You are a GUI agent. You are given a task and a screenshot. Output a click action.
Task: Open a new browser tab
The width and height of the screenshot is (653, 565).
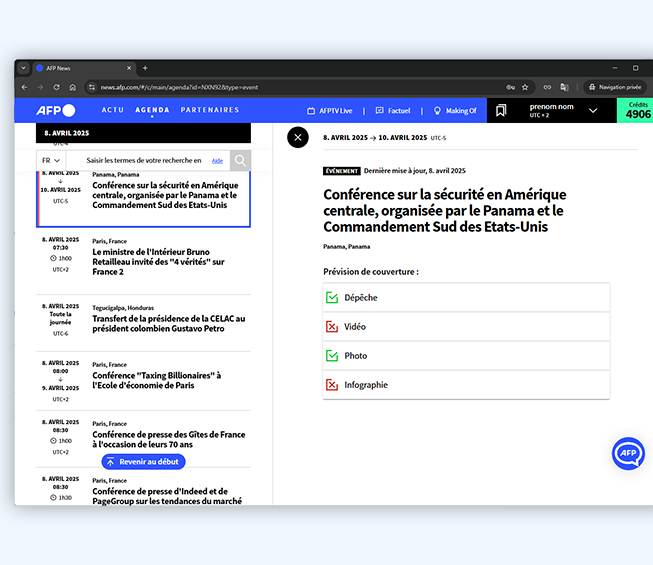(x=145, y=68)
